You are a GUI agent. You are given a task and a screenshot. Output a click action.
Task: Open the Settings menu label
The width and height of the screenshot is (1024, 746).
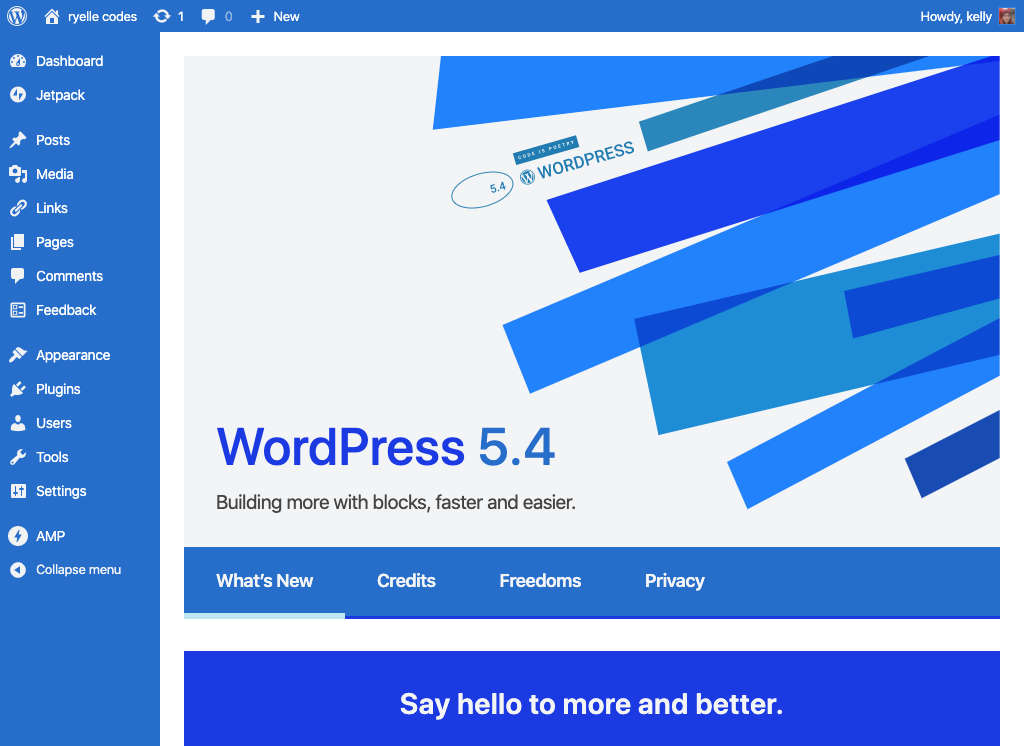[61, 491]
